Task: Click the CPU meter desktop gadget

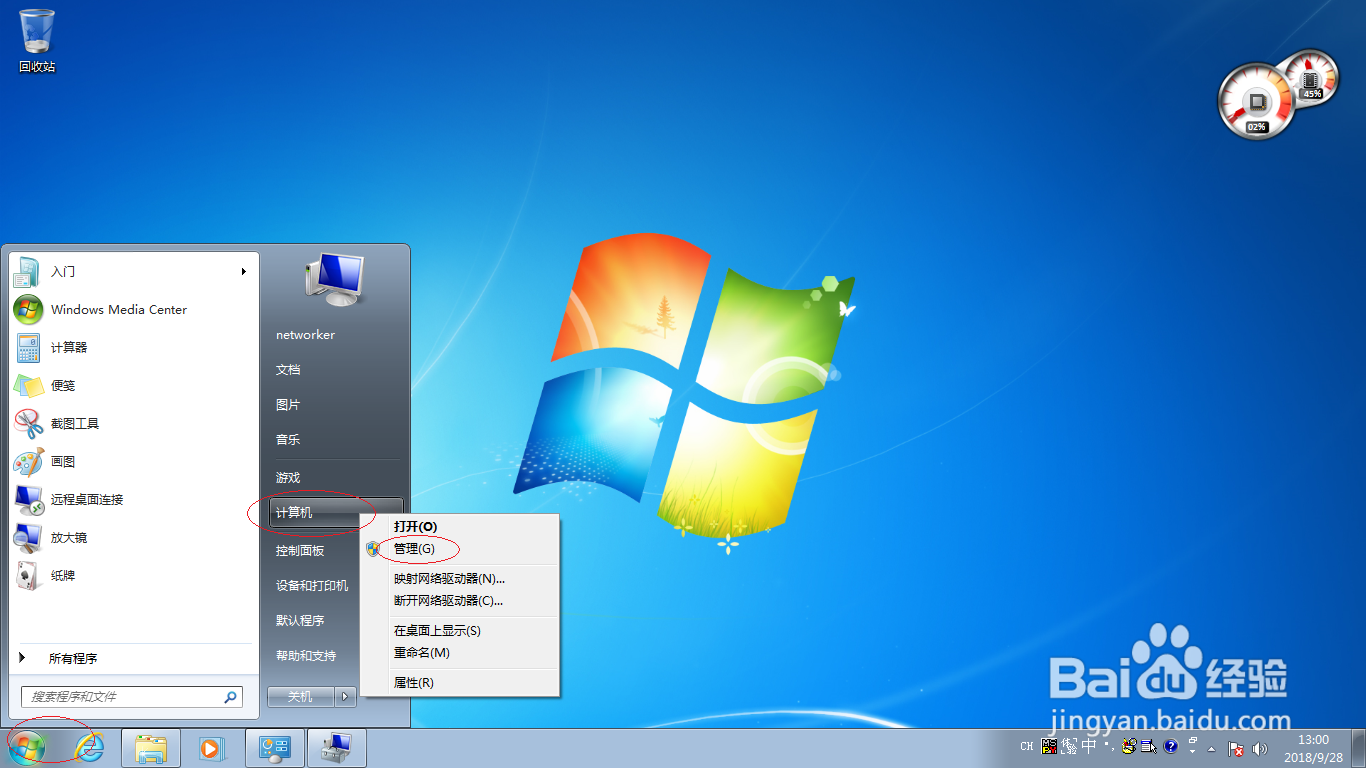Action: [x=1256, y=102]
